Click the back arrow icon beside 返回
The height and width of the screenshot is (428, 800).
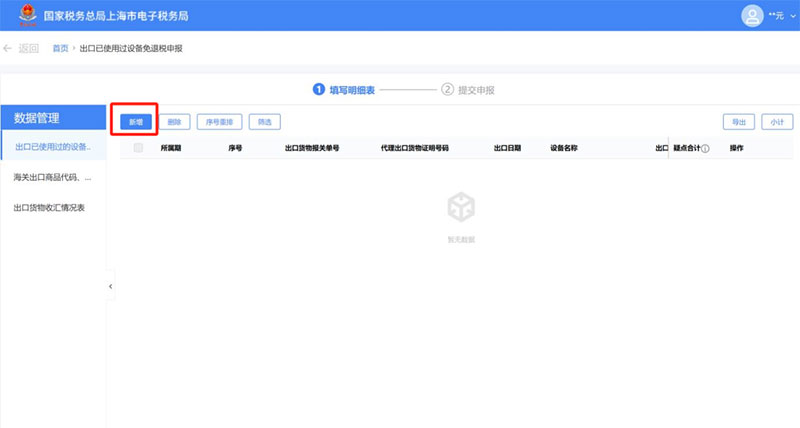[9, 48]
